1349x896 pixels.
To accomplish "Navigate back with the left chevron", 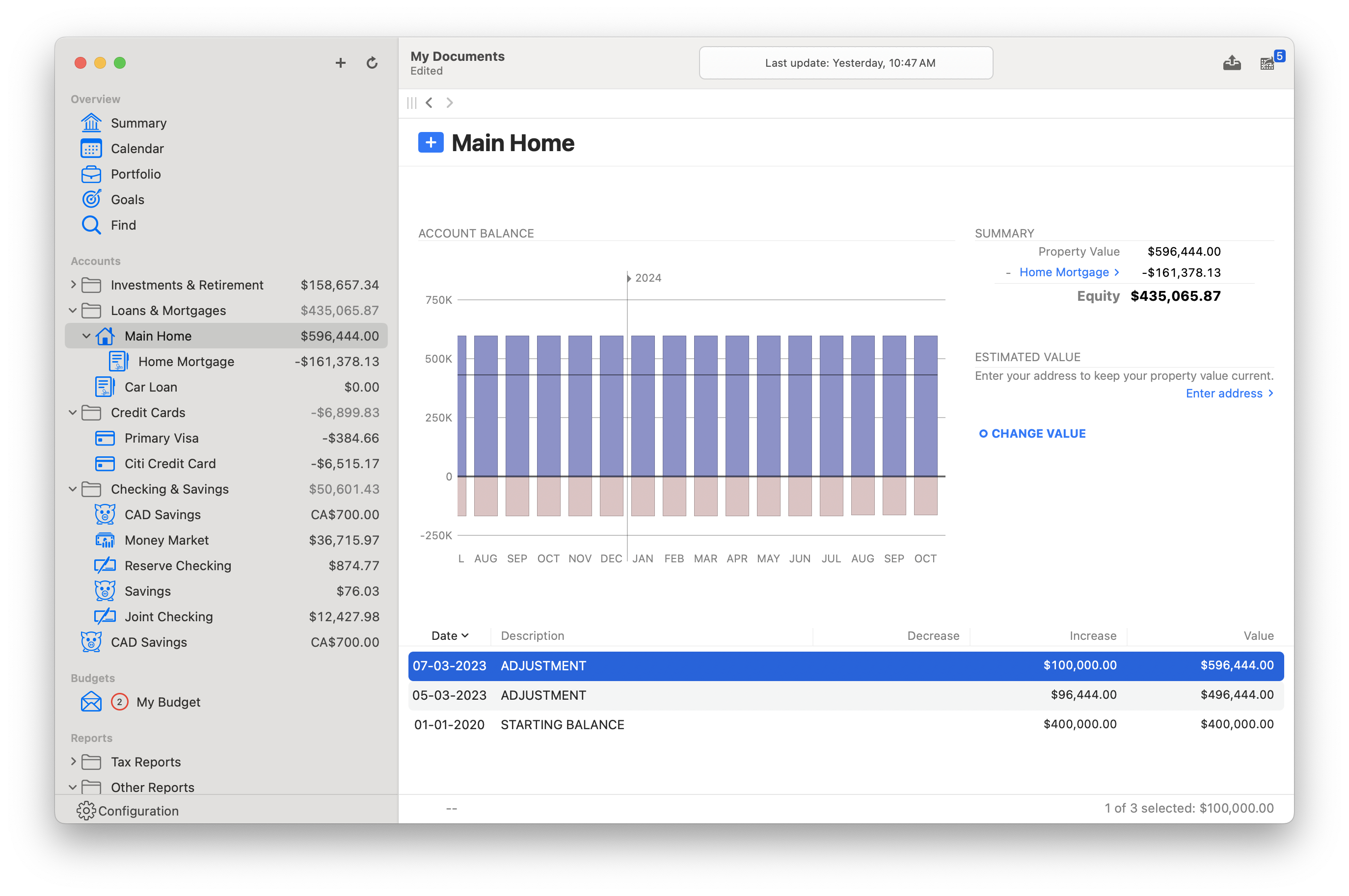I will [429, 103].
